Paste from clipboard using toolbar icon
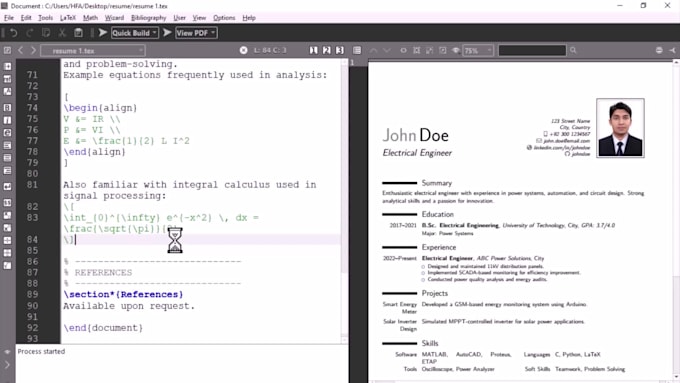Screen dimensions: 680x383 (x=78, y=33)
